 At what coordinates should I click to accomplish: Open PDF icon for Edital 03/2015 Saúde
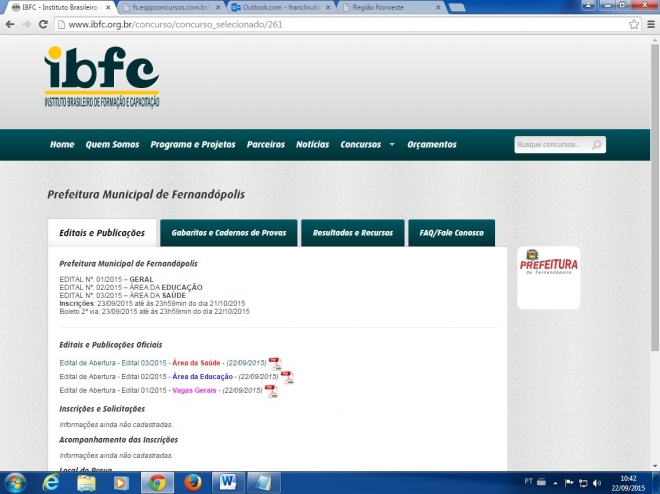click(274, 363)
